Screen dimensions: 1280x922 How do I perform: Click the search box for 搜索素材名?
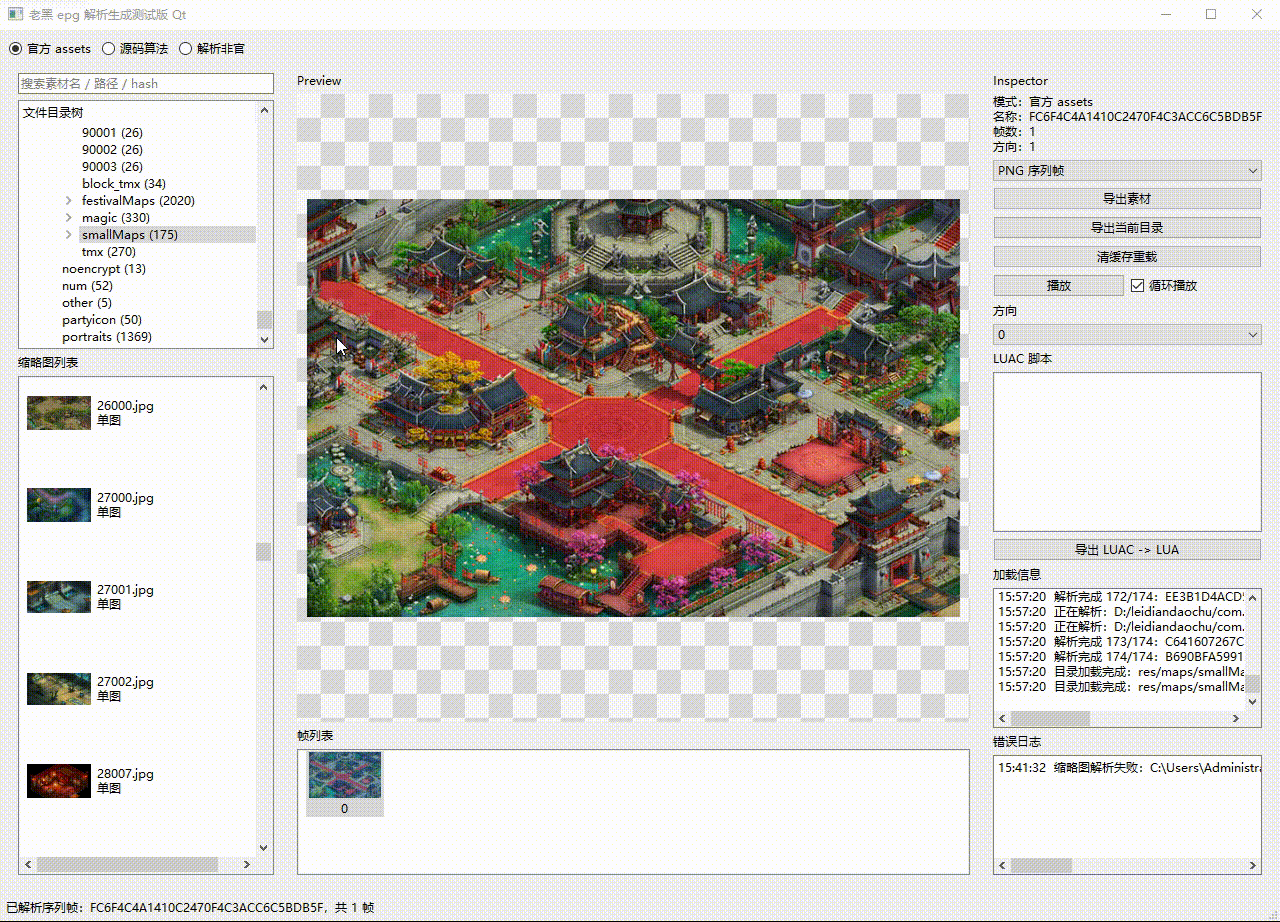146,83
